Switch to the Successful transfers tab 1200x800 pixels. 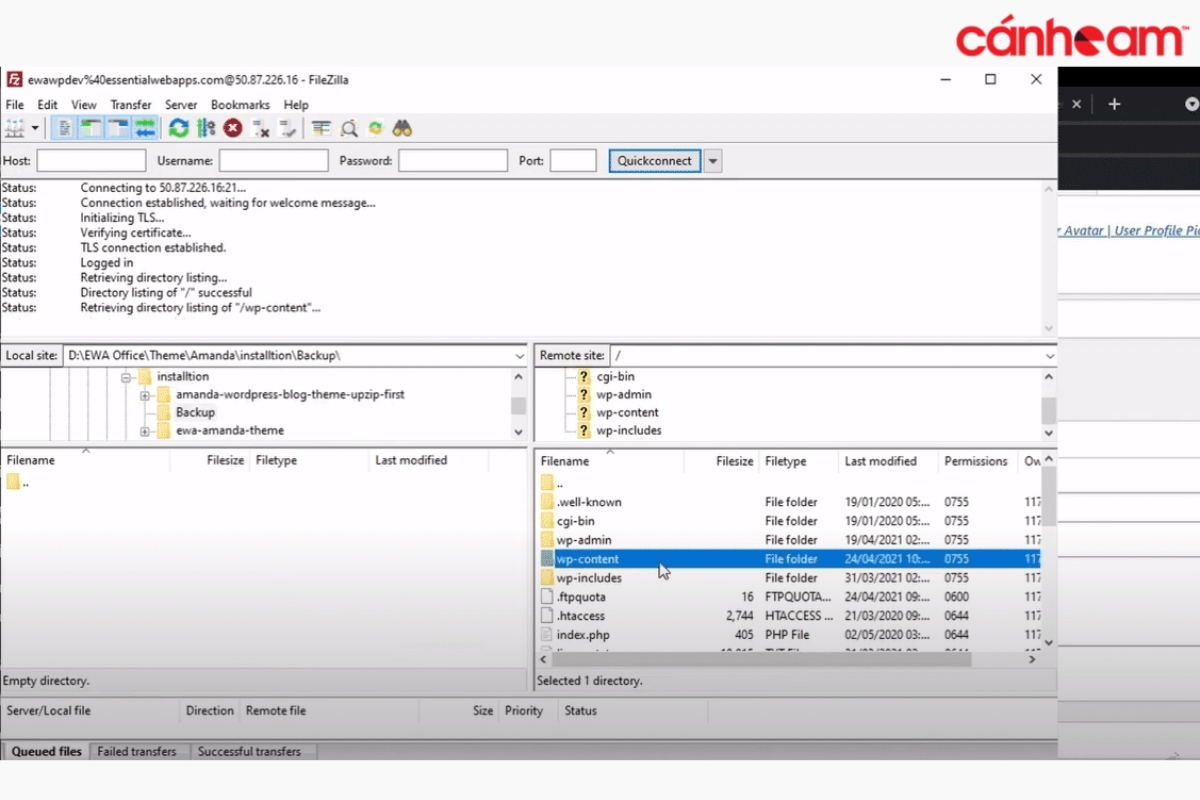(x=250, y=751)
